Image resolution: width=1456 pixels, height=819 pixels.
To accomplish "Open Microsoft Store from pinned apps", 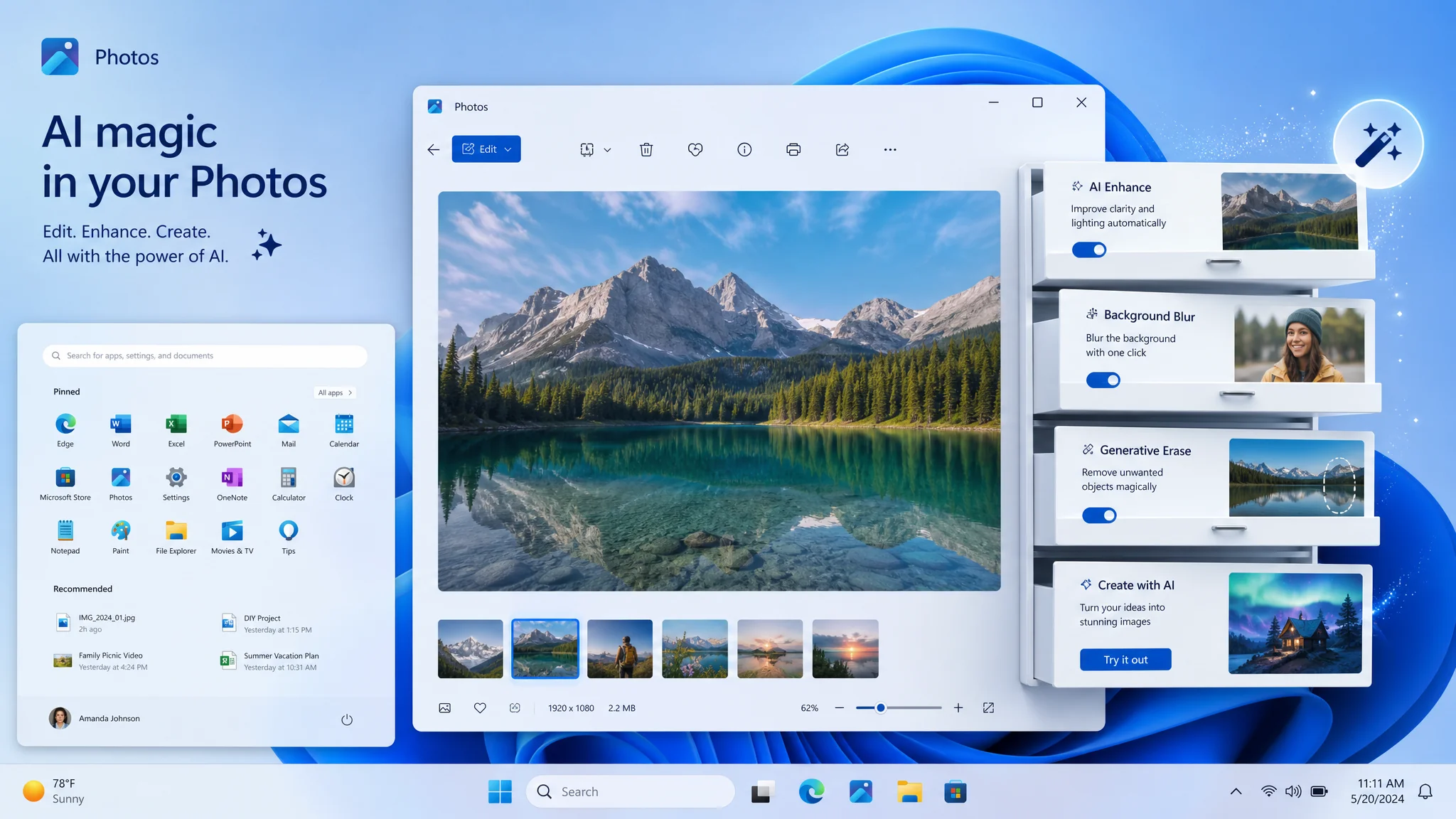I will coord(65,483).
